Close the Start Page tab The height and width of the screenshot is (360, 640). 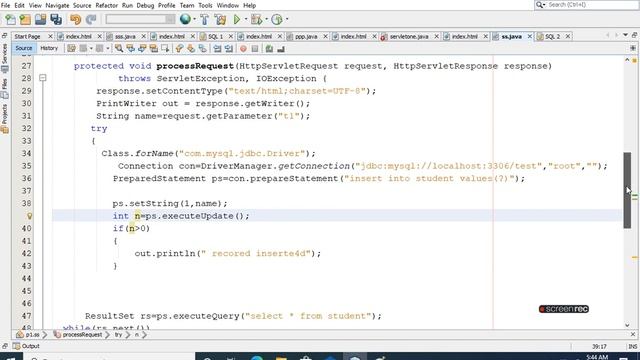[50, 36]
